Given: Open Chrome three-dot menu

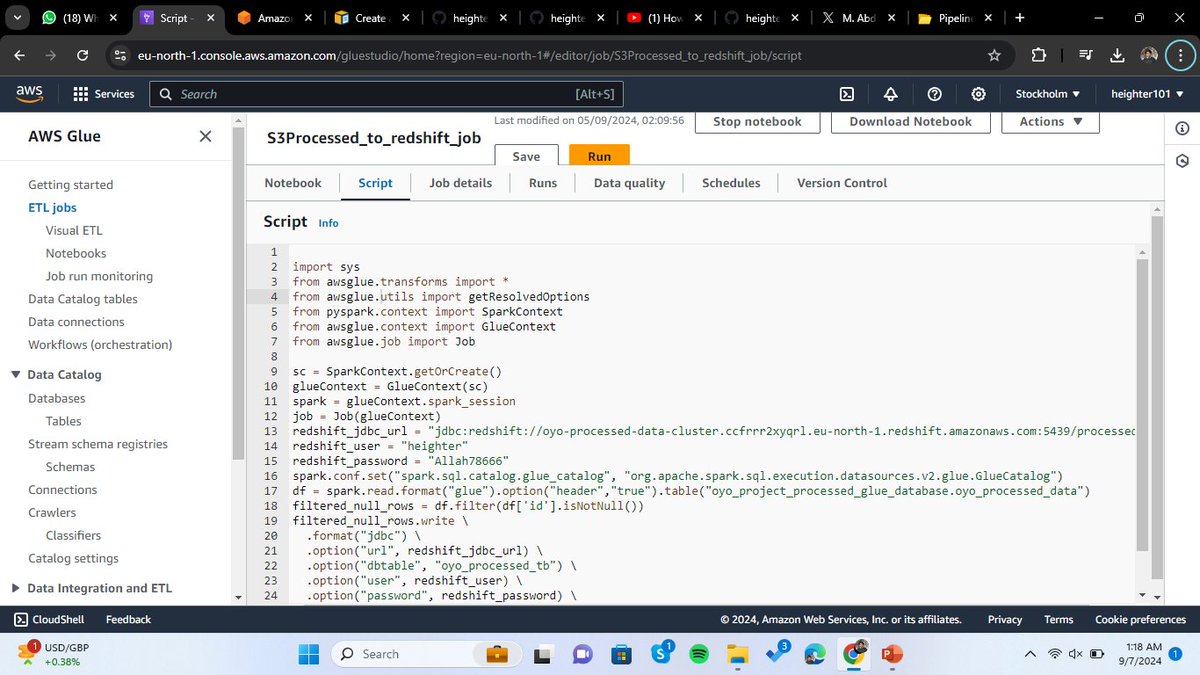Looking at the screenshot, I should (x=1180, y=56).
